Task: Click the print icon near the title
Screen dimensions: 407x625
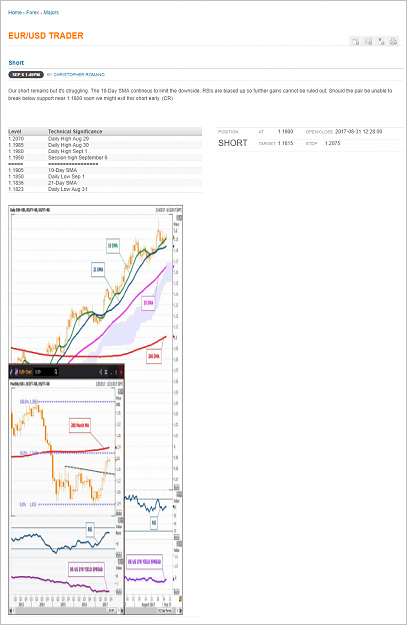Action: (x=393, y=41)
